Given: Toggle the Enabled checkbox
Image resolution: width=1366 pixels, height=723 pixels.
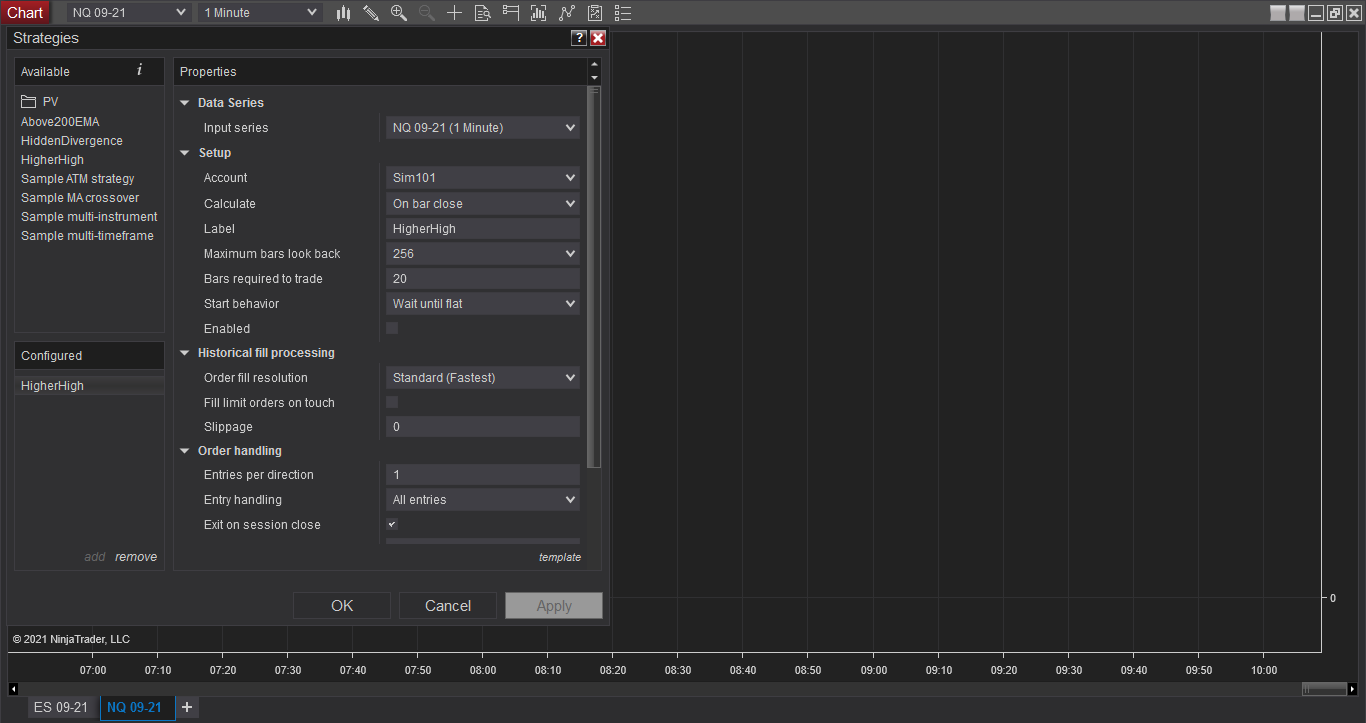Looking at the screenshot, I should pyautogui.click(x=392, y=328).
